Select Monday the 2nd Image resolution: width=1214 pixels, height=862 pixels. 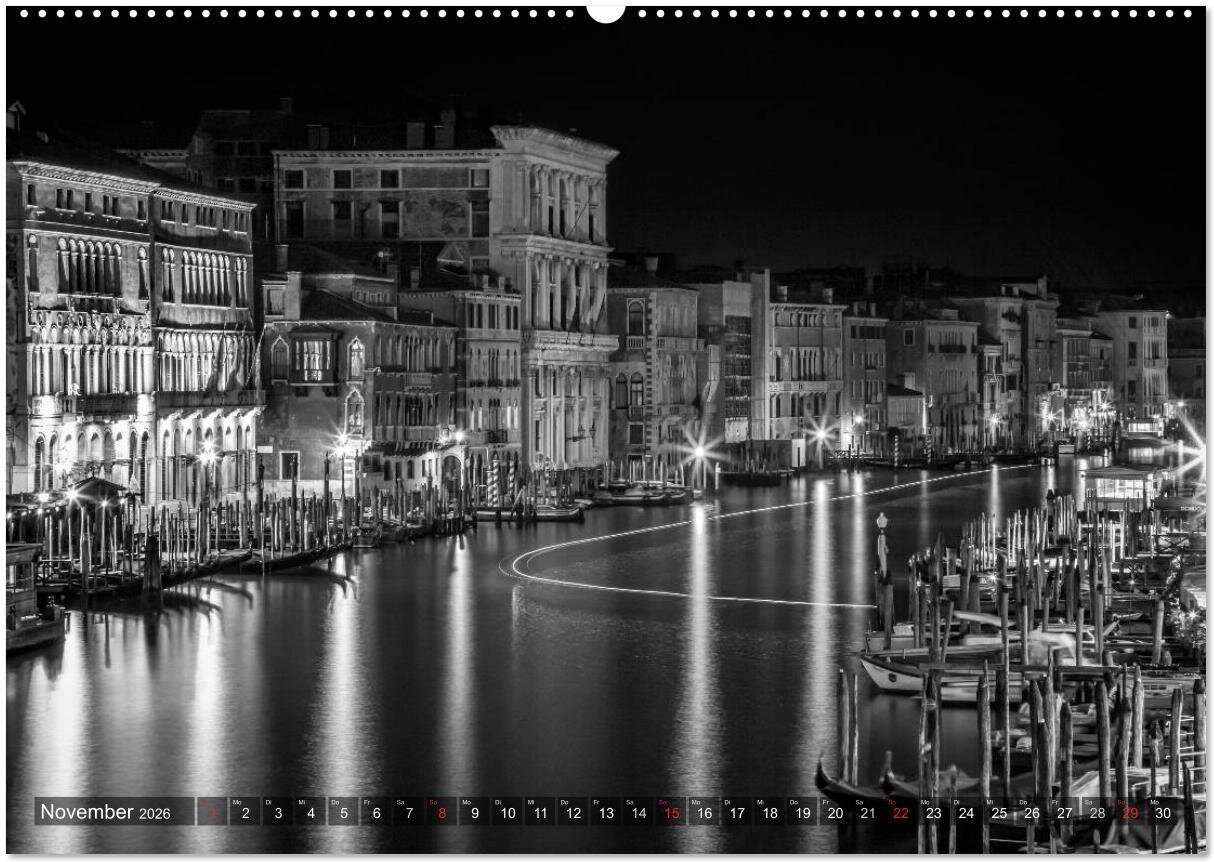(245, 812)
